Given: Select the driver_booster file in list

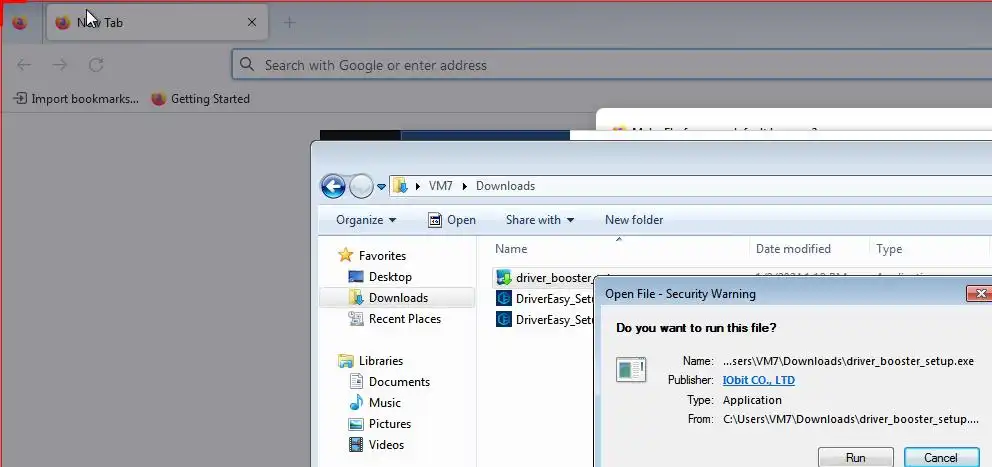Looking at the screenshot, I should [x=554, y=277].
